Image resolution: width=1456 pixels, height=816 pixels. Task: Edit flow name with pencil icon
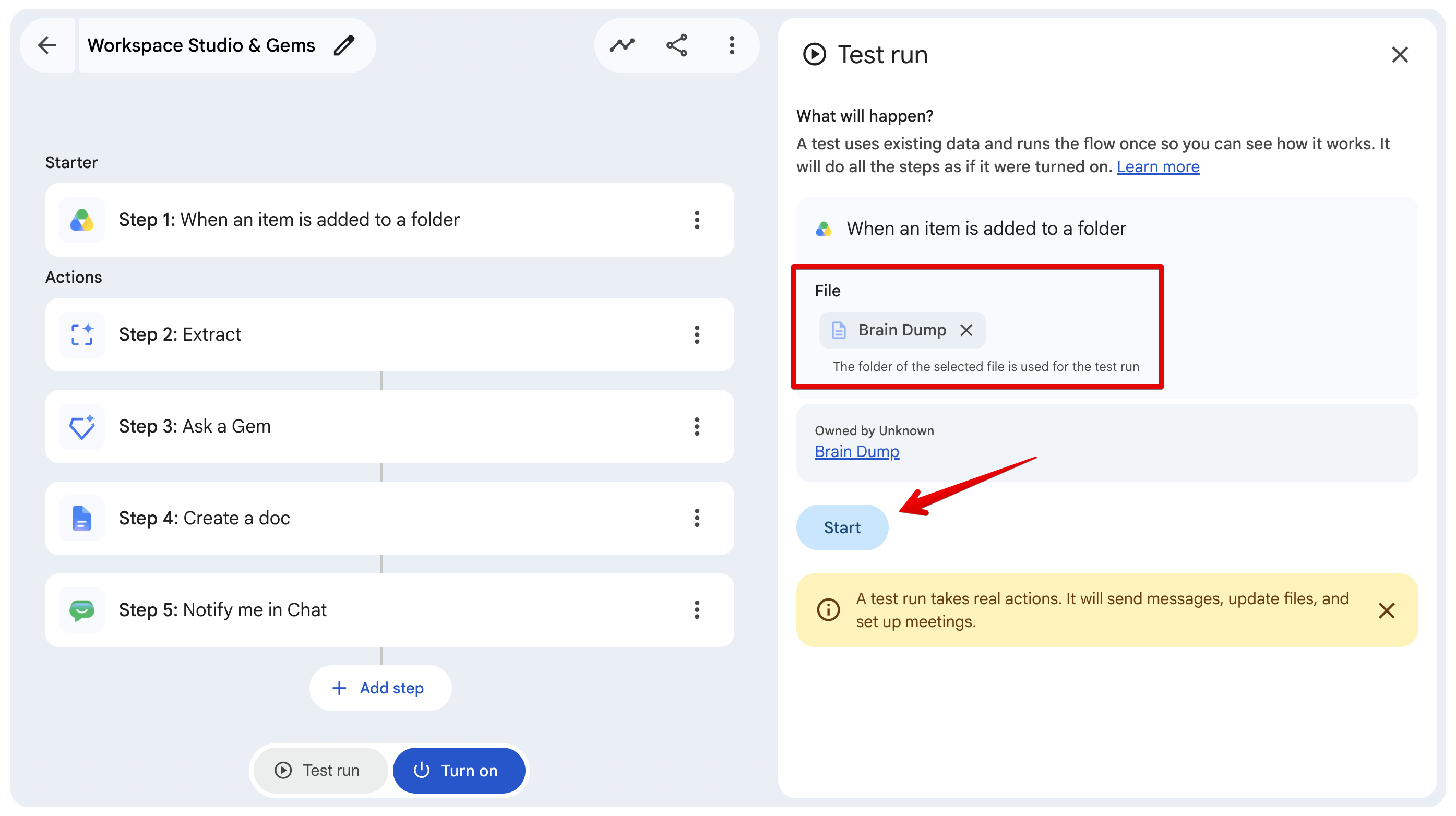coord(344,45)
